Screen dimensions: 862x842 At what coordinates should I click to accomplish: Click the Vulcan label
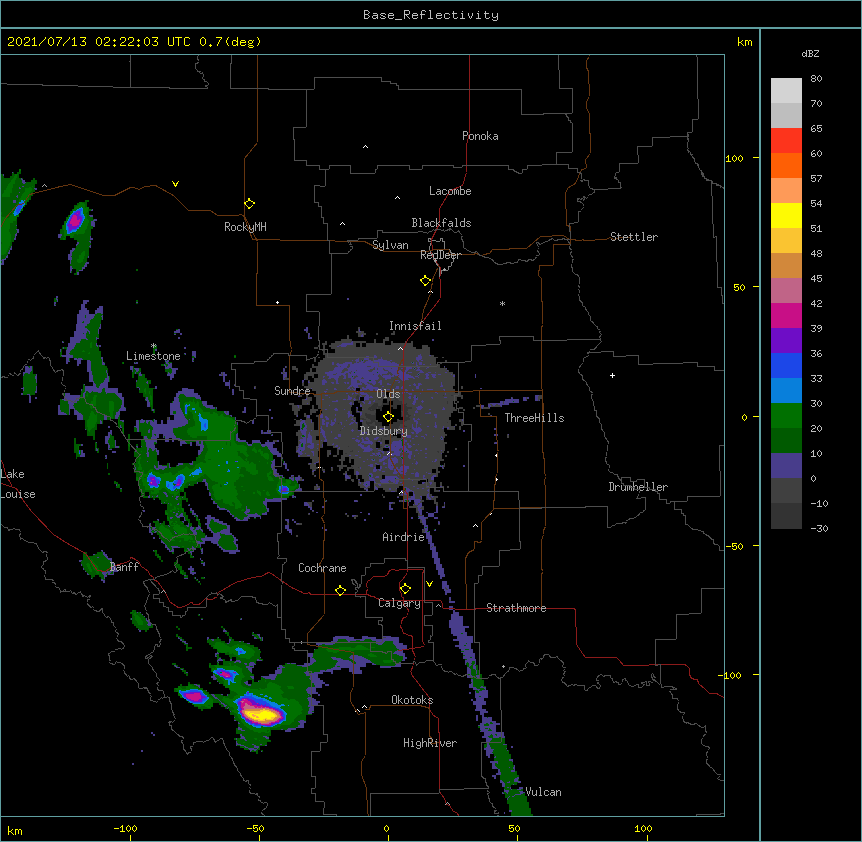543,792
